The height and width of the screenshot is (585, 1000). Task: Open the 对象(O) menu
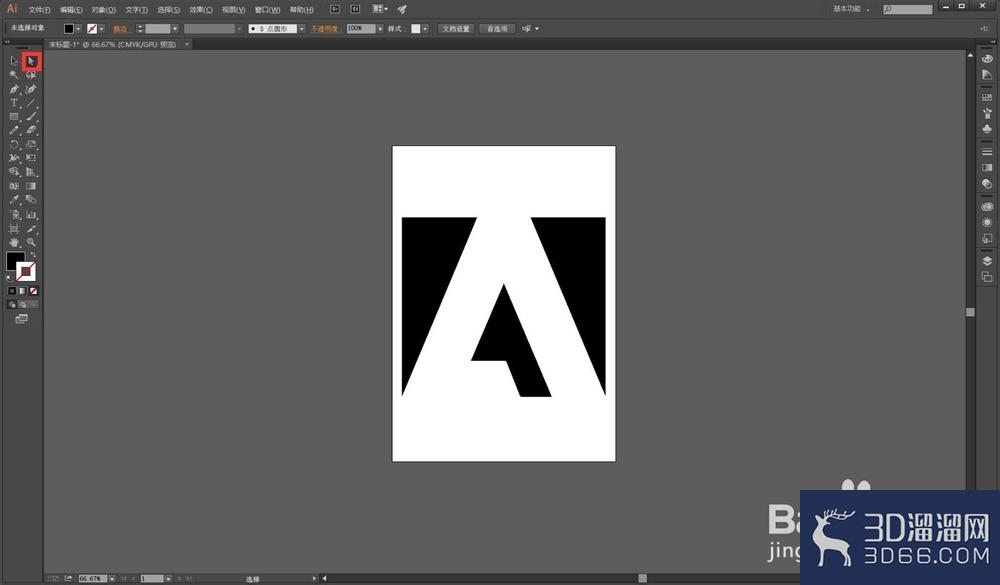(x=103, y=10)
